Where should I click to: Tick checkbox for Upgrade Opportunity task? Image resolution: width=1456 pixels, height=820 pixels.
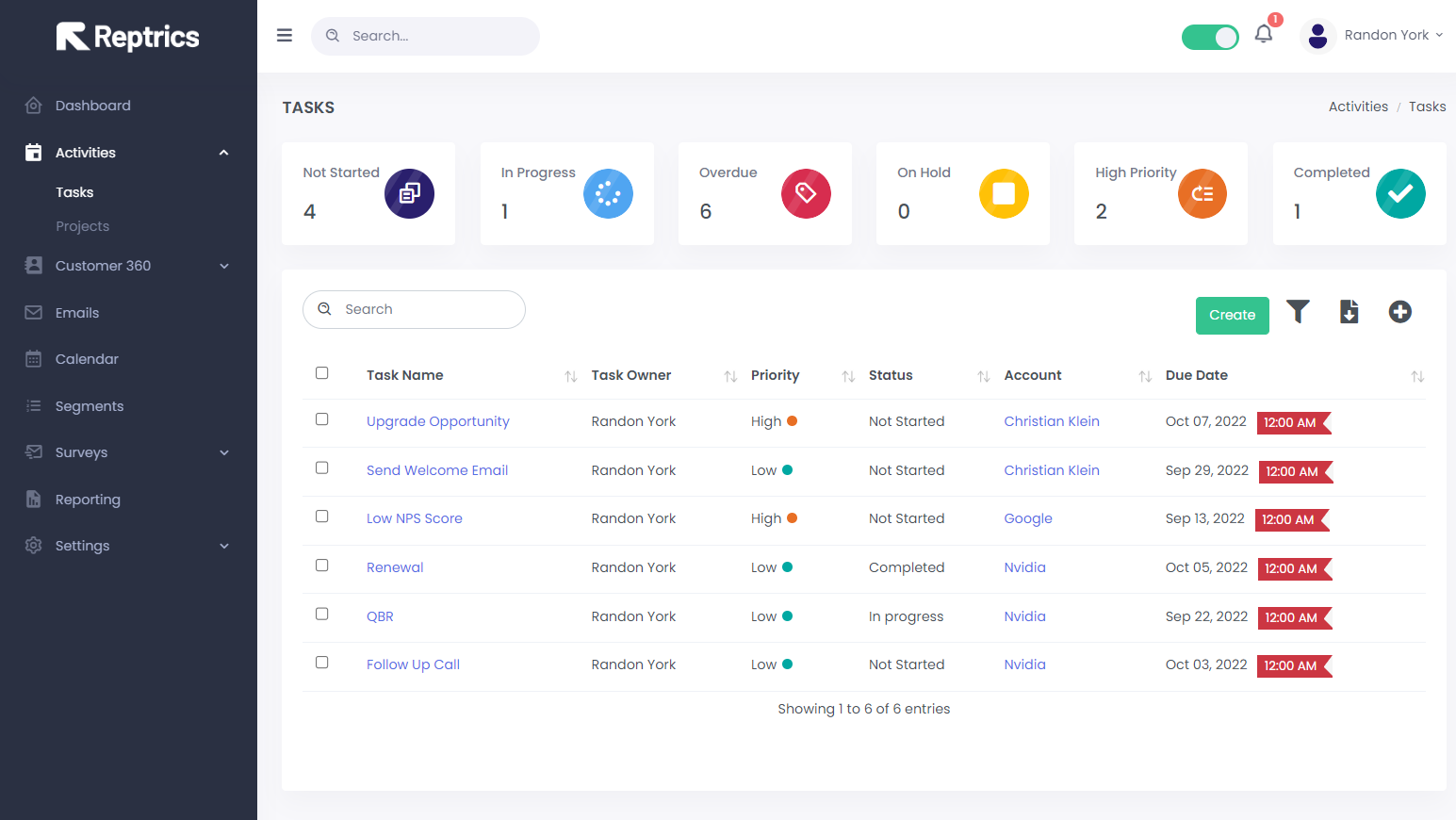(x=322, y=419)
